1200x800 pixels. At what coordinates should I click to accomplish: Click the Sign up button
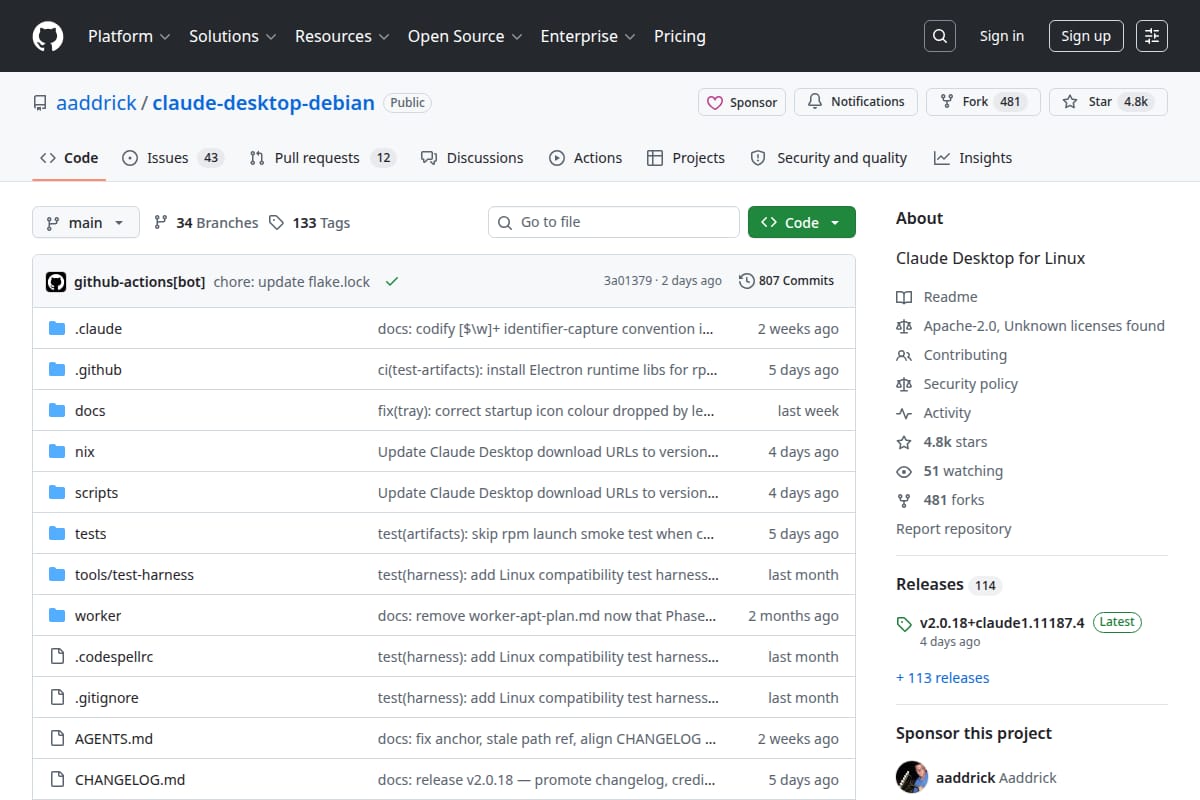1086,36
